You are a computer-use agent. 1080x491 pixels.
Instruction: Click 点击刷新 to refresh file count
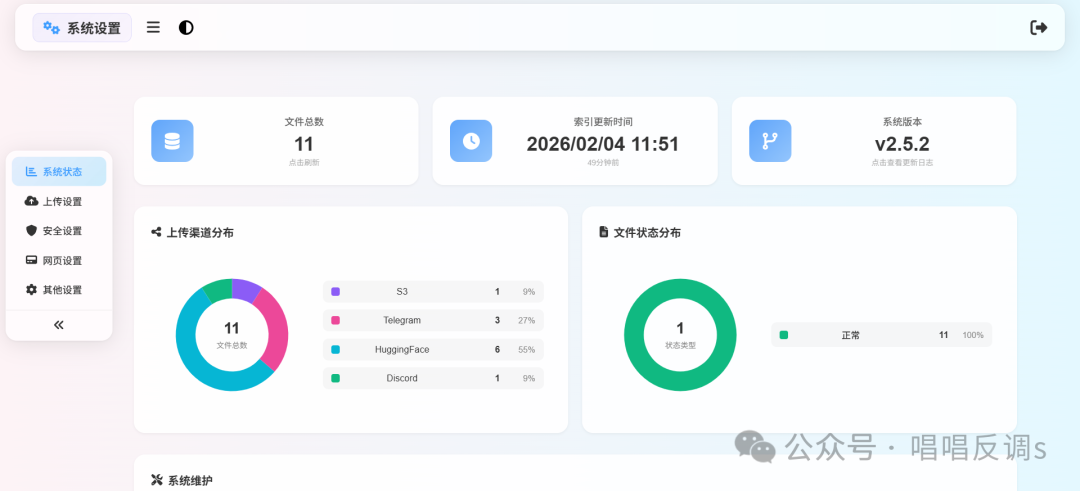coord(304,162)
